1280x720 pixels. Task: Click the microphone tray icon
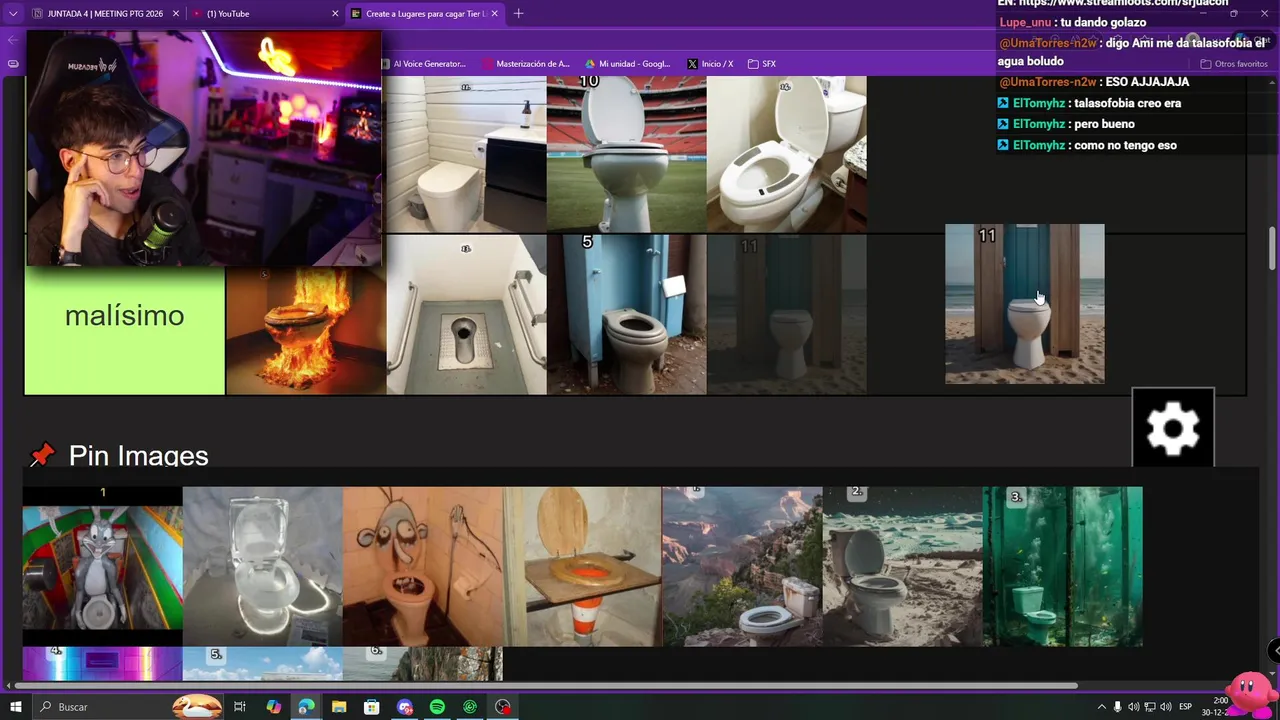(1118, 707)
